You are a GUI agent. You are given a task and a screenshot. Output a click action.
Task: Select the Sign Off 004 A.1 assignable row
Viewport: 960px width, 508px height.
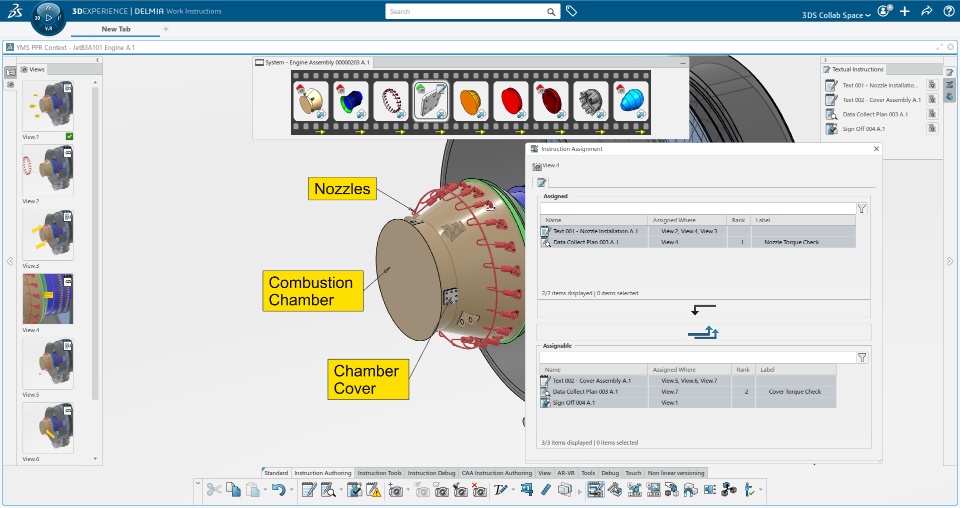click(x=688, y=403)
